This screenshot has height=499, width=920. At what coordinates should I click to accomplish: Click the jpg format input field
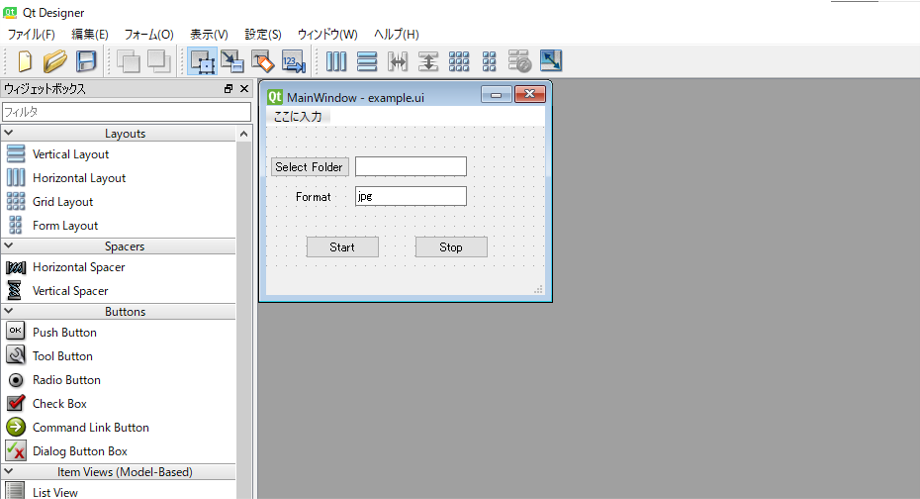coord(411,196)
